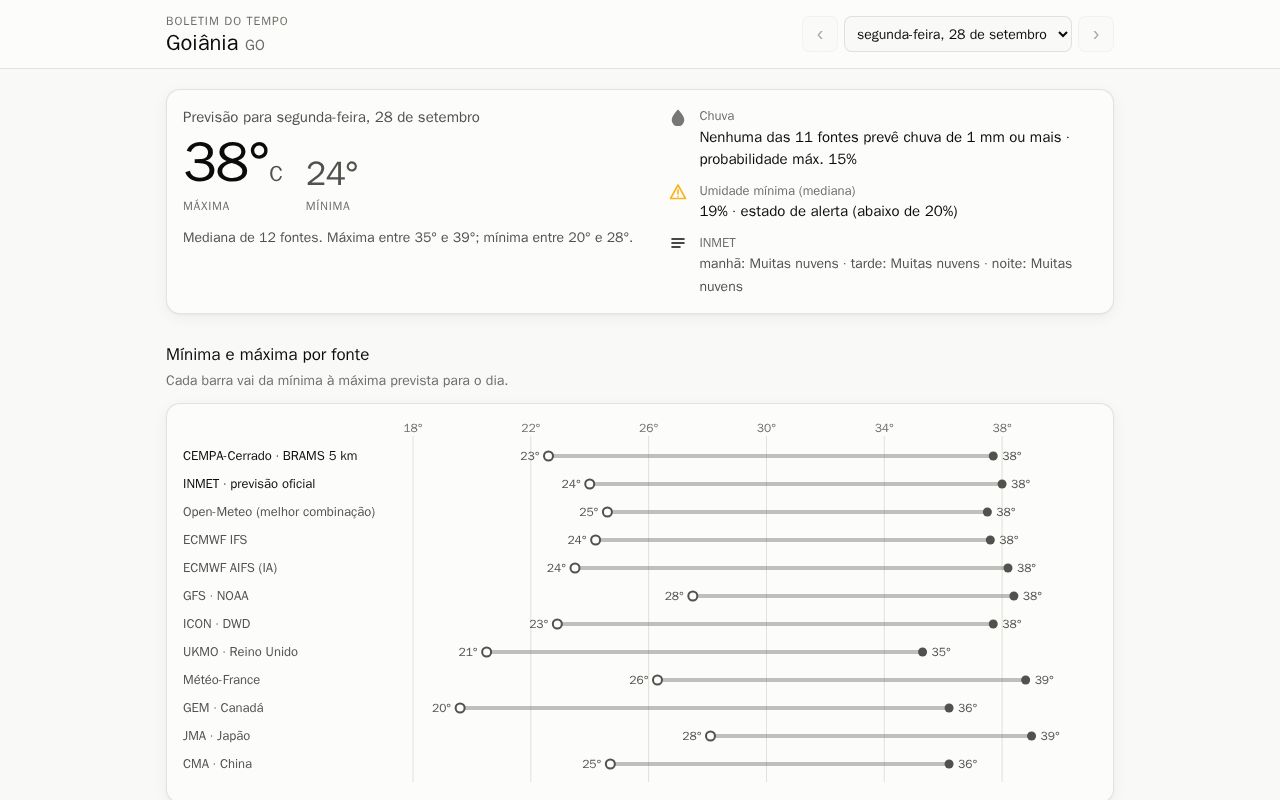Click the CEMPA-Cerrado temperature range bar
This screenshot has width=1280, height=800.
coord(771,456)
